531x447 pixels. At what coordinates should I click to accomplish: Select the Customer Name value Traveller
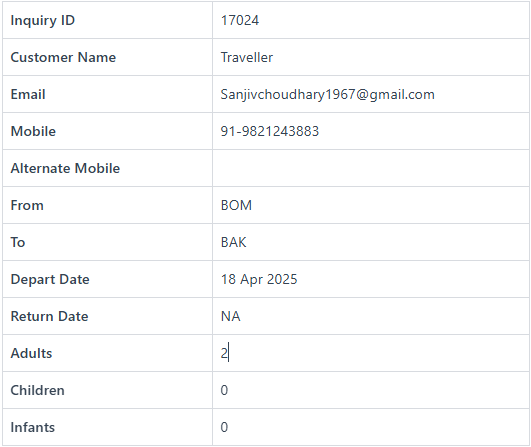click(247, 57)
